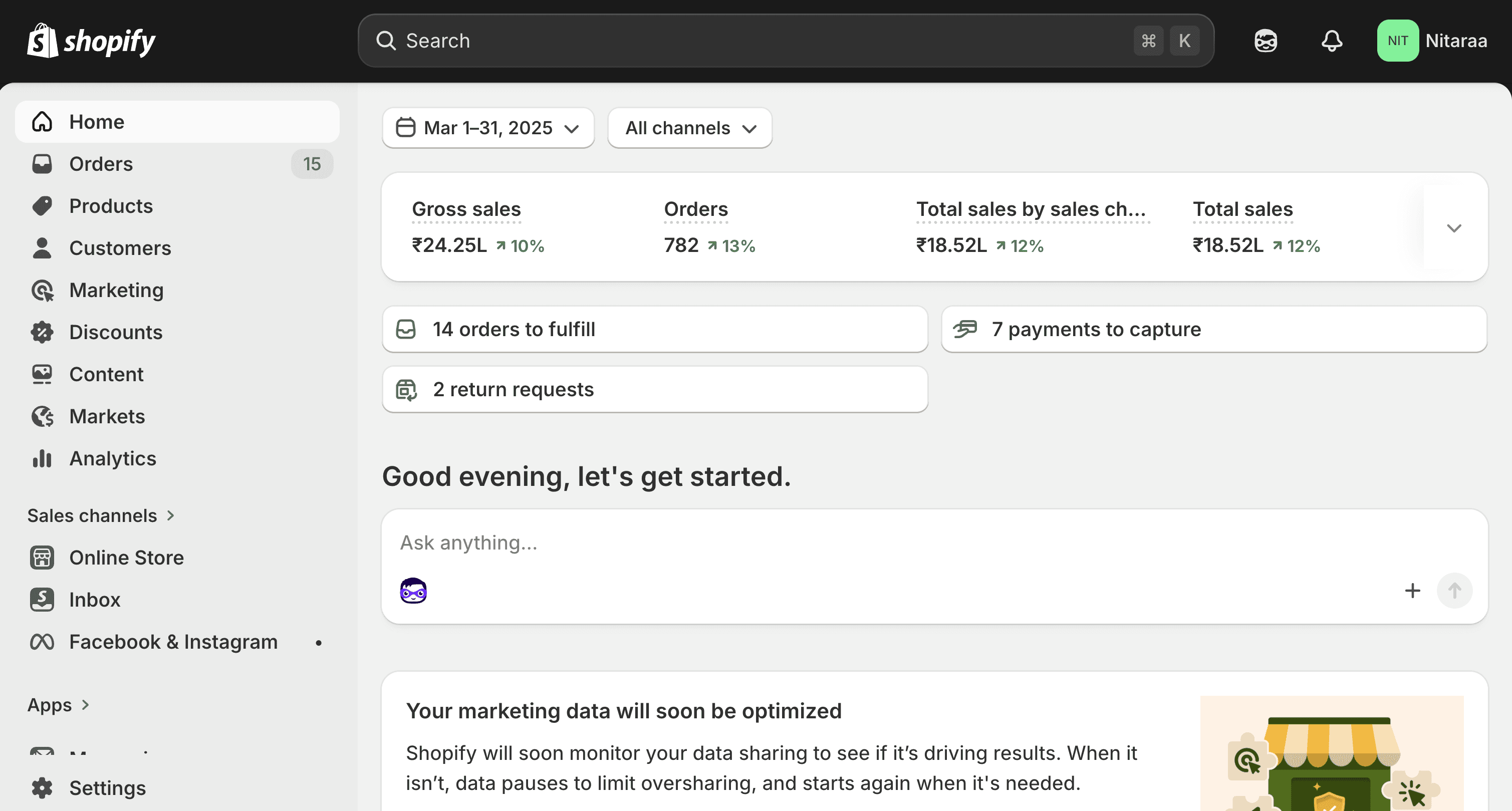Click the Shopify logo
This screenshot has height=811, width=1512.
click(92, 41)
